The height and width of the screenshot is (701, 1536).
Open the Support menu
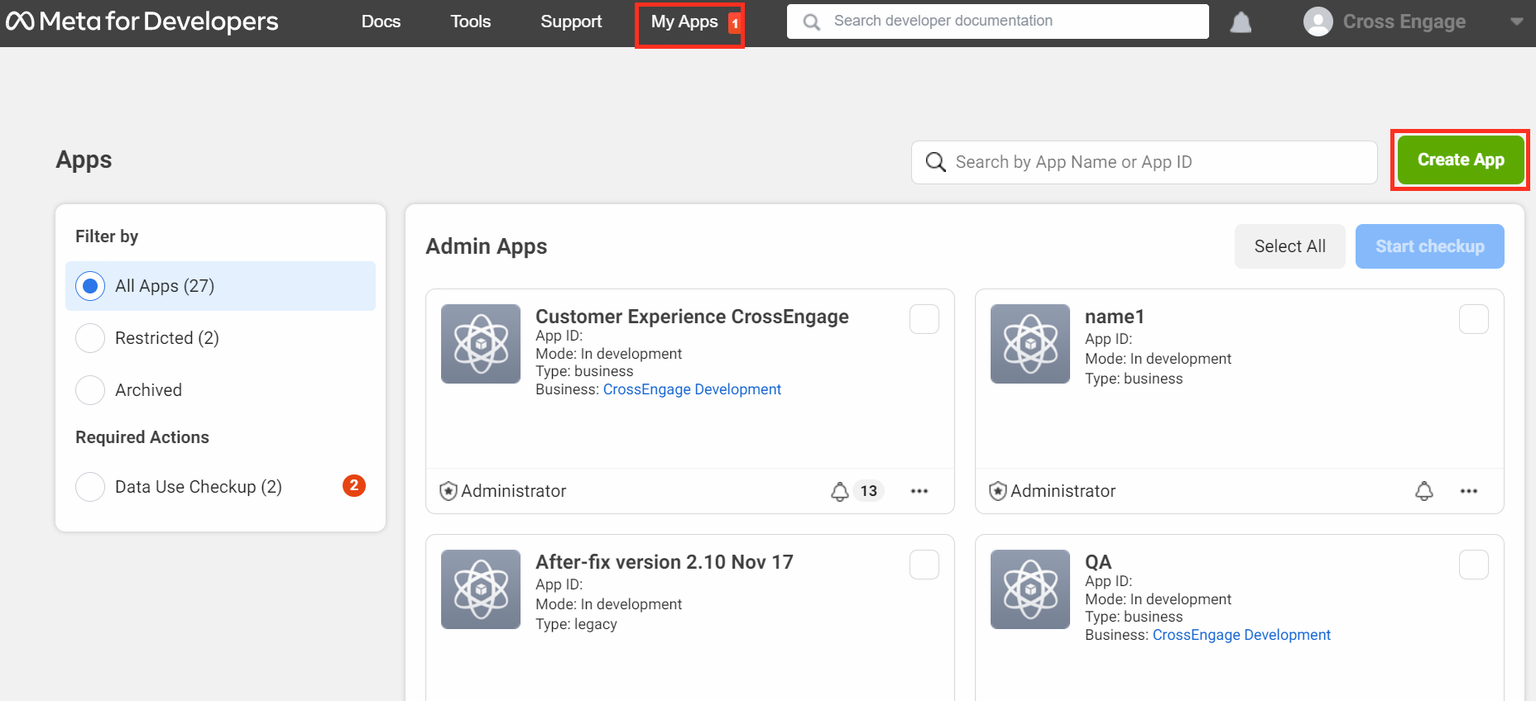click(571, 21)
